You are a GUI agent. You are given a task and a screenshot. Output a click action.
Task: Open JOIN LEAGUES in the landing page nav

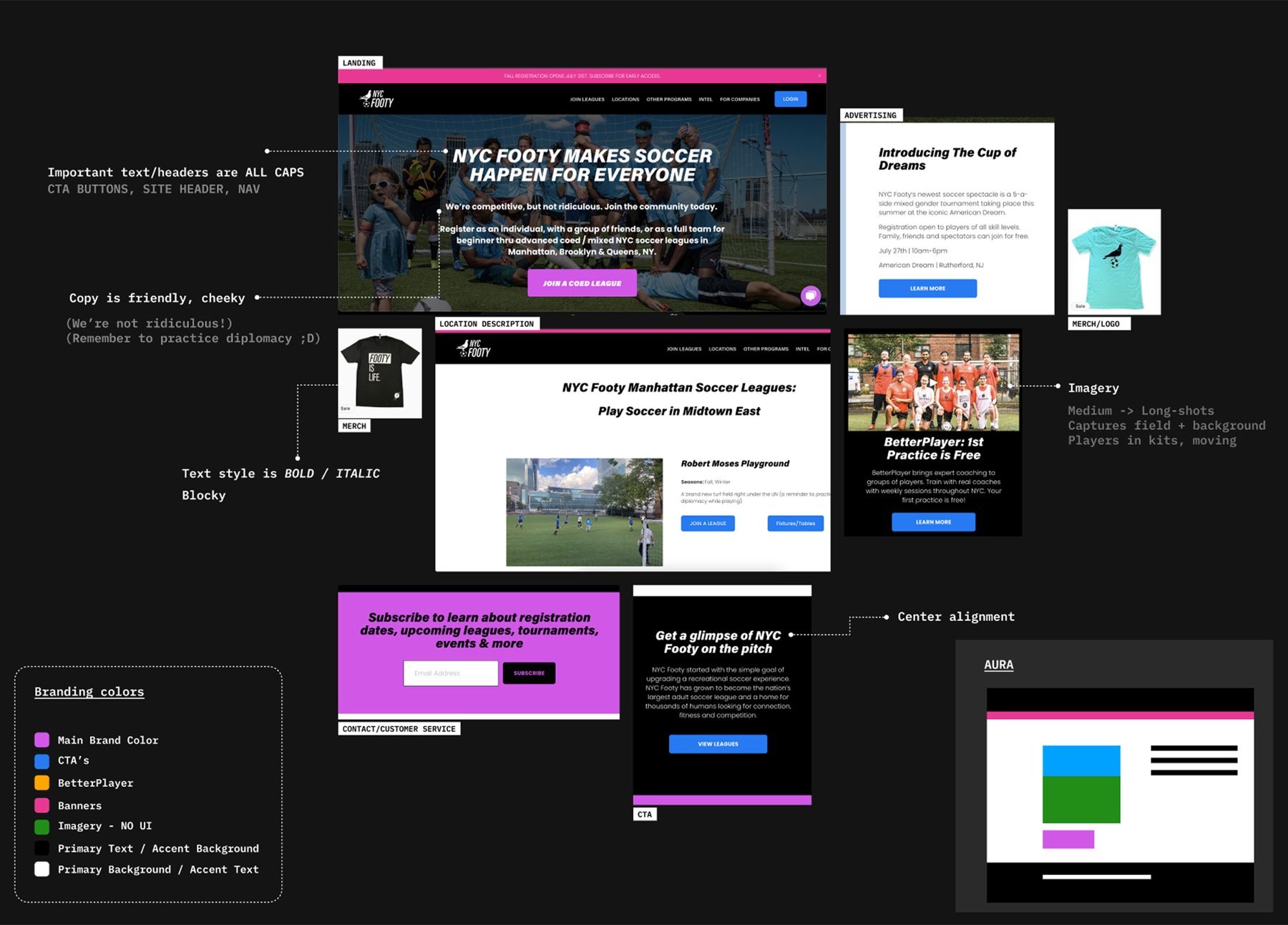coord(587,99)
